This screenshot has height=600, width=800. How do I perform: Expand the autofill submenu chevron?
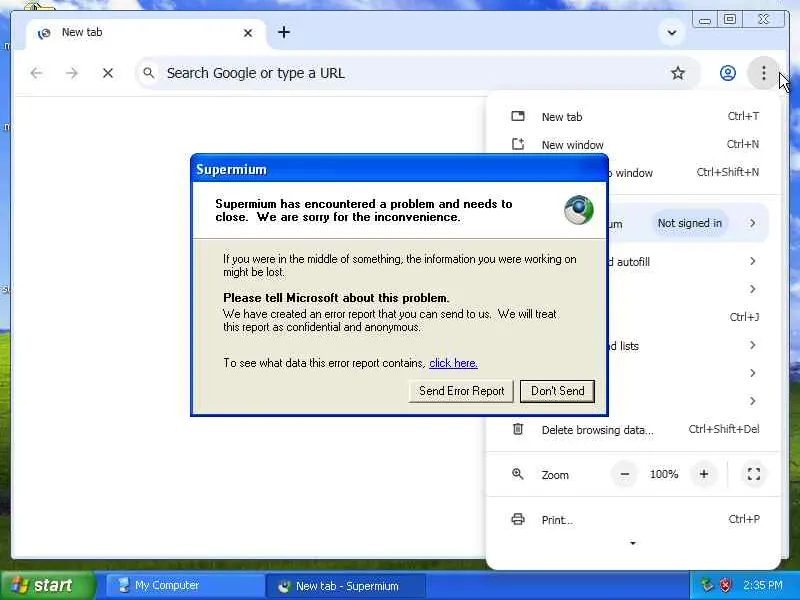[753, 261]
